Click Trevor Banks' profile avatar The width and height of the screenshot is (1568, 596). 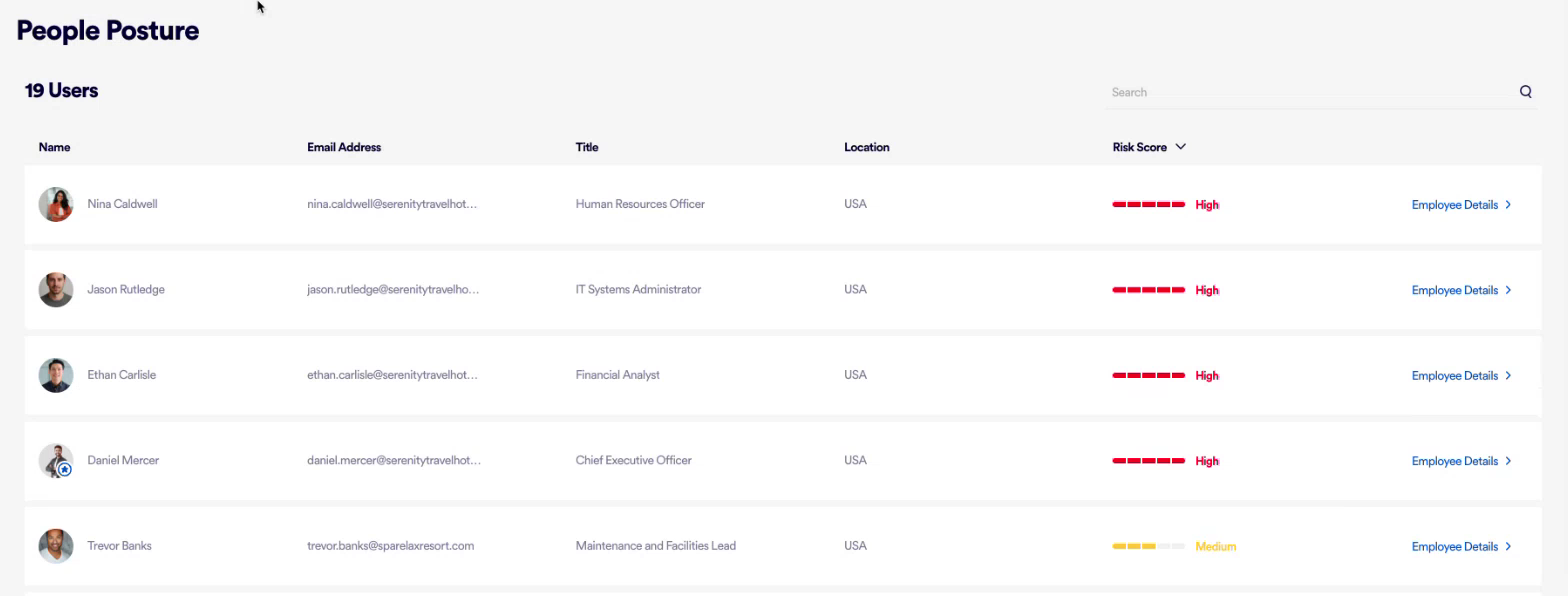click(56, 546)
